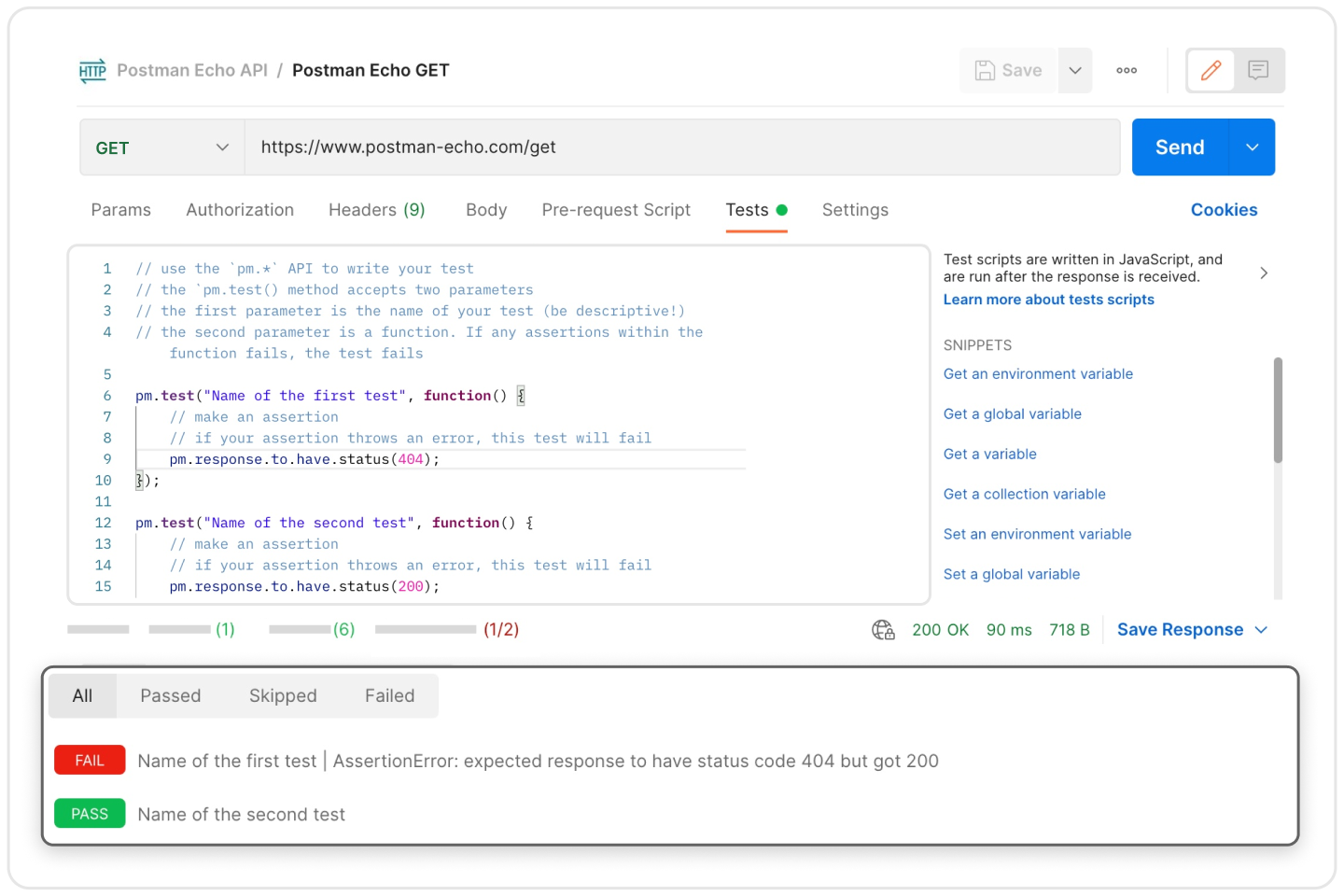Image resolution: width=1344 pixels, height=896 pixels.
Task: Open the Headers (9) tab
Action: tap(377, 209)
